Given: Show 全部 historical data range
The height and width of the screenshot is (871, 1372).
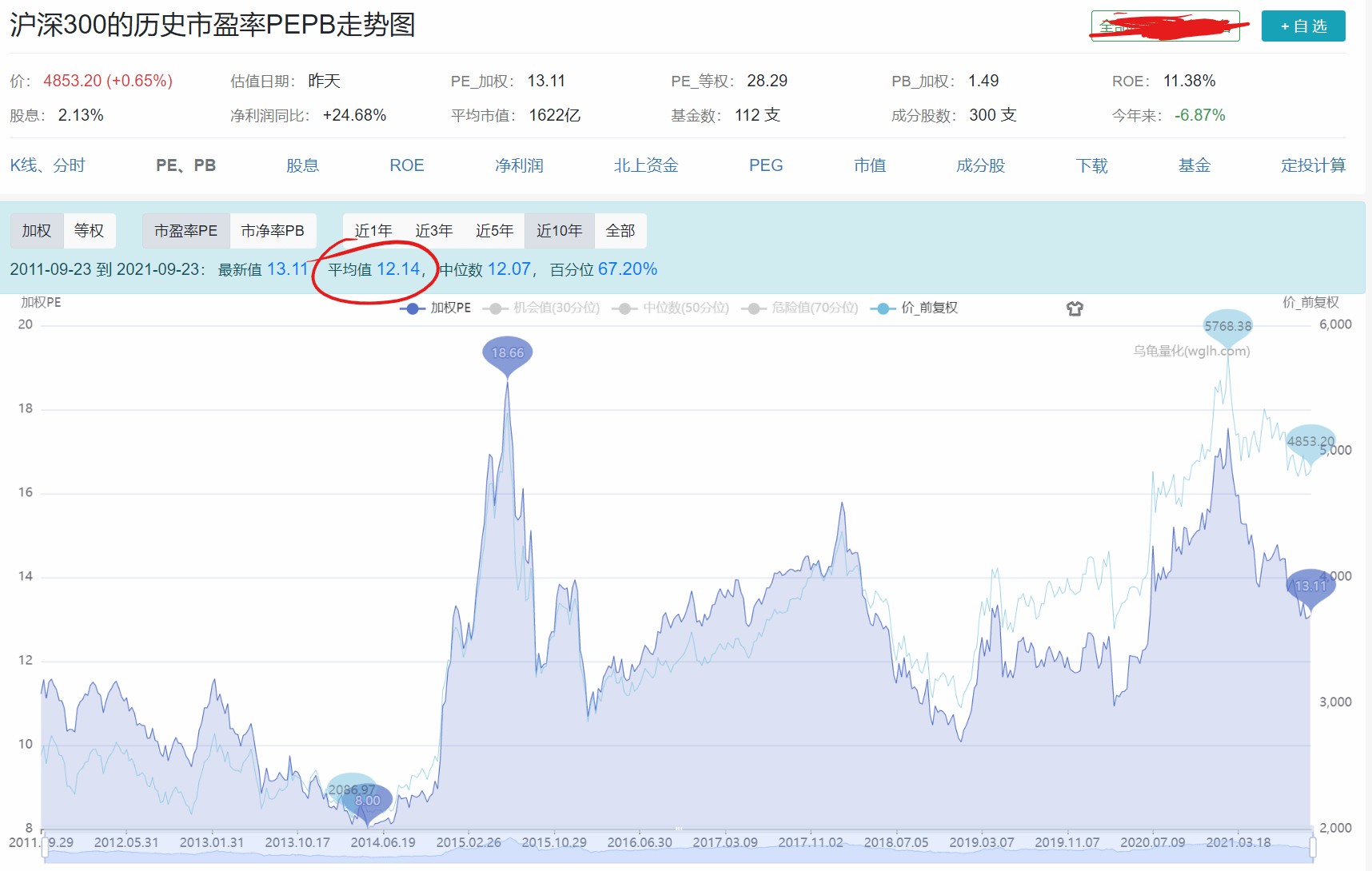Looking at the screenshot, I should tap(620, 231).
